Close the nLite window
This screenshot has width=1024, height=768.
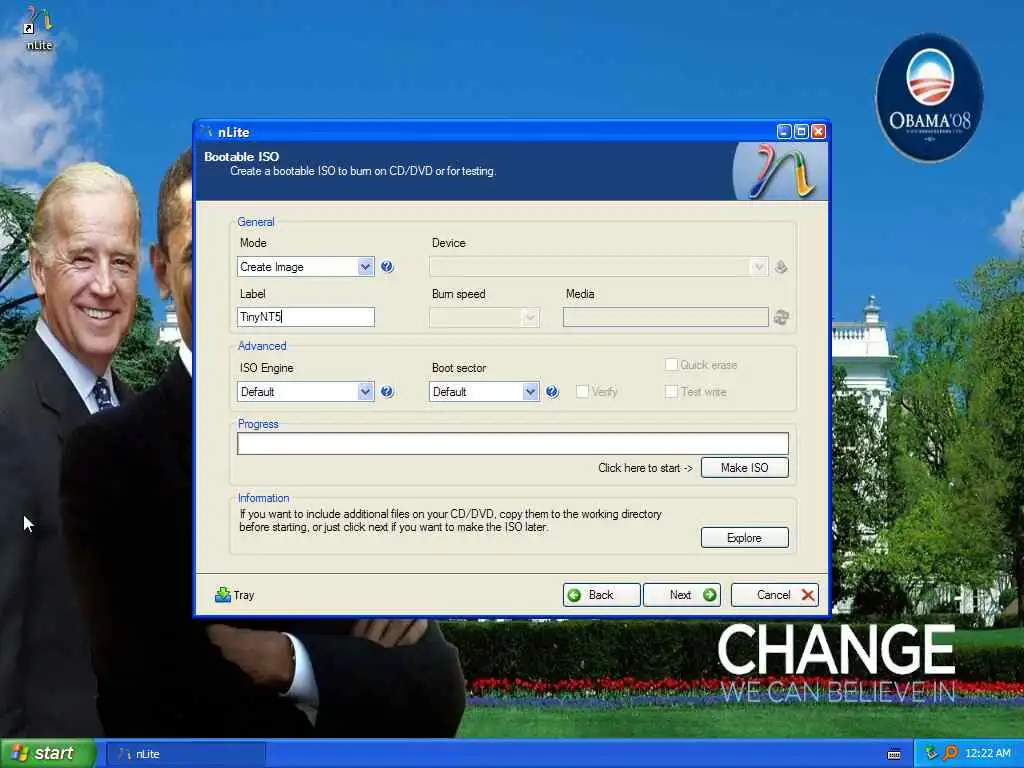pyautogui.click(x=818, y=132)
